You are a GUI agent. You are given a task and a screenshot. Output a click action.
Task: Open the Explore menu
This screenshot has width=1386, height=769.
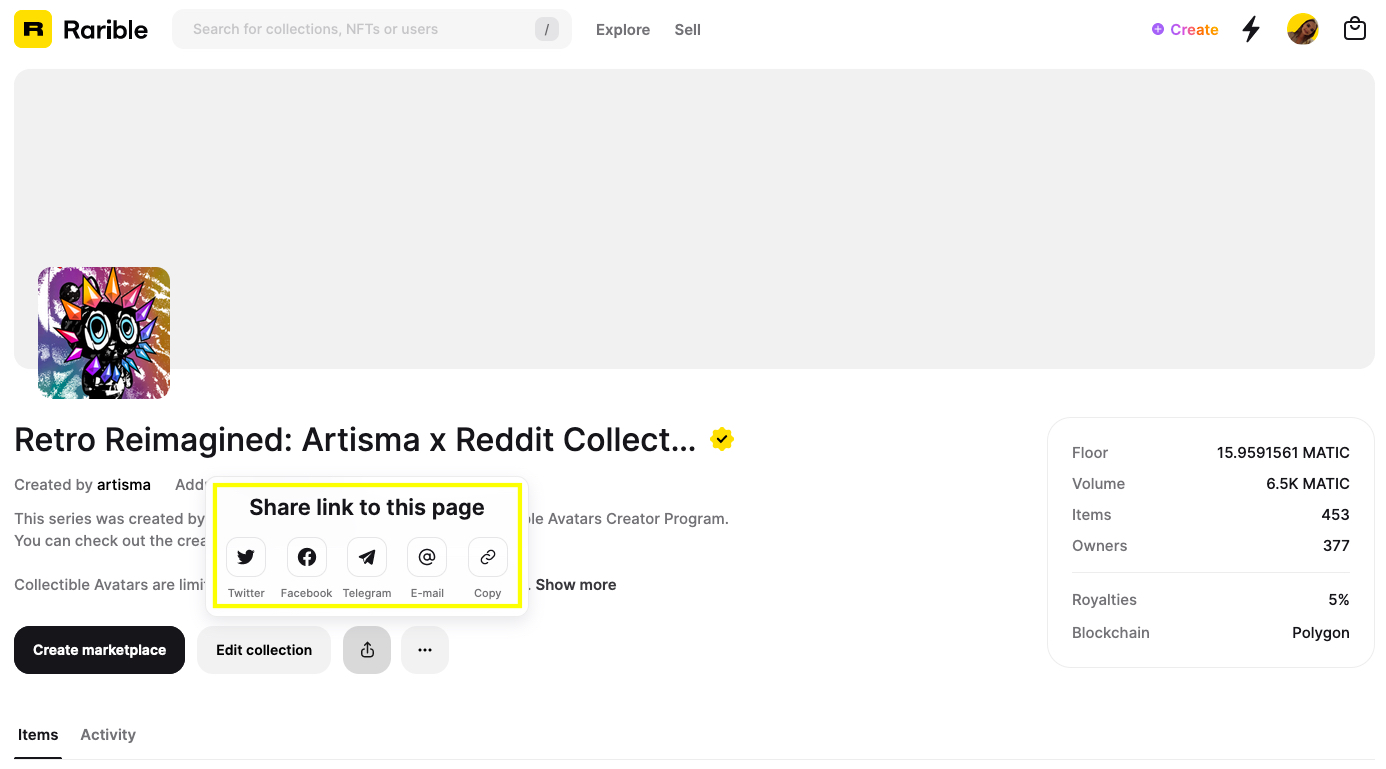coord(623,30)
